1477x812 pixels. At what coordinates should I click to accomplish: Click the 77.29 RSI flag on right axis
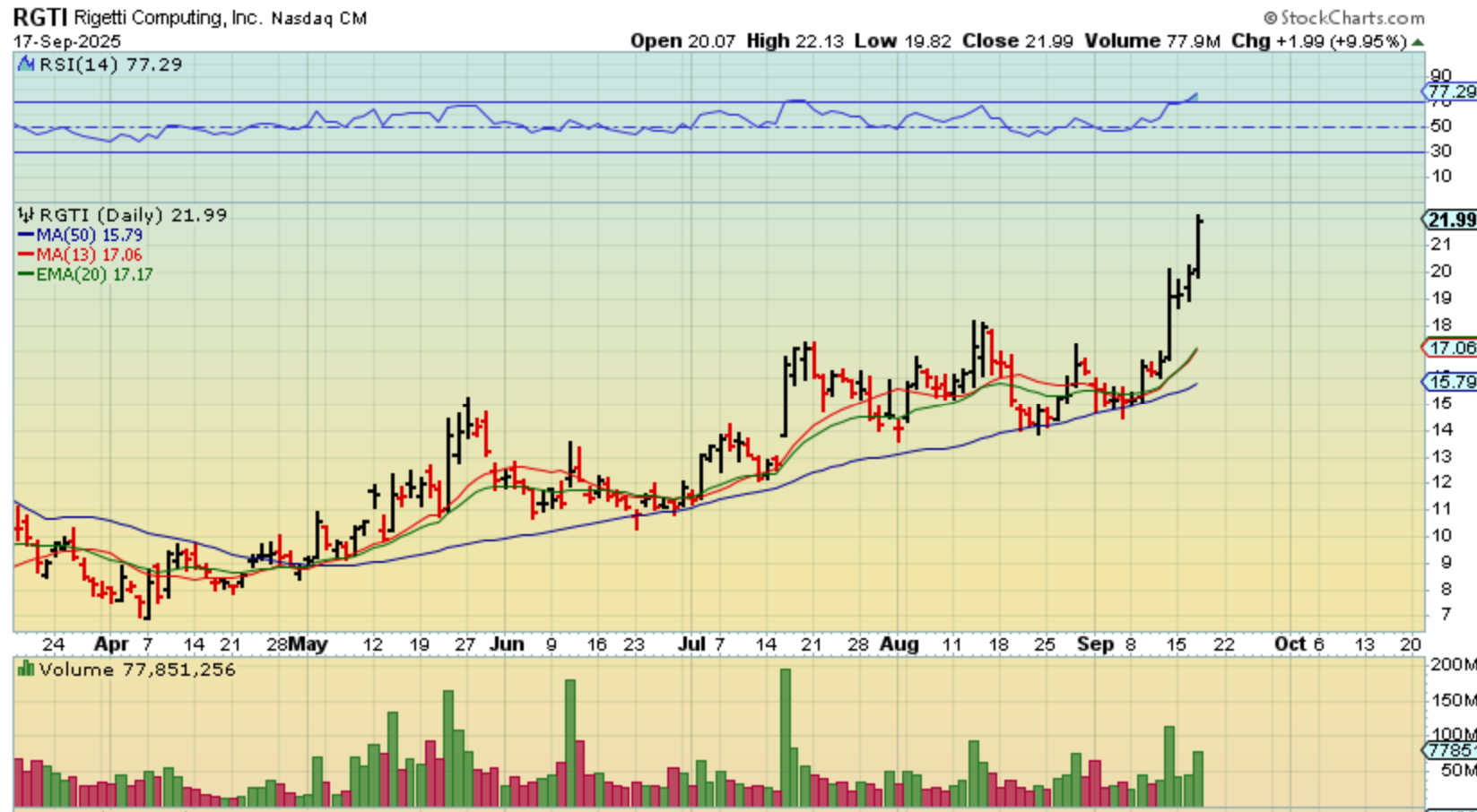tap(1450, 91)
